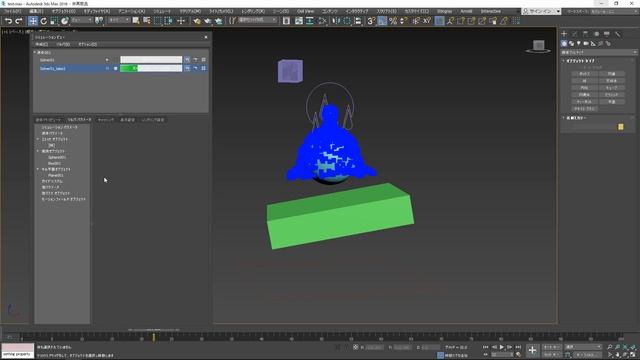Open the primitives type dropdown in command panel

point(598,52)
